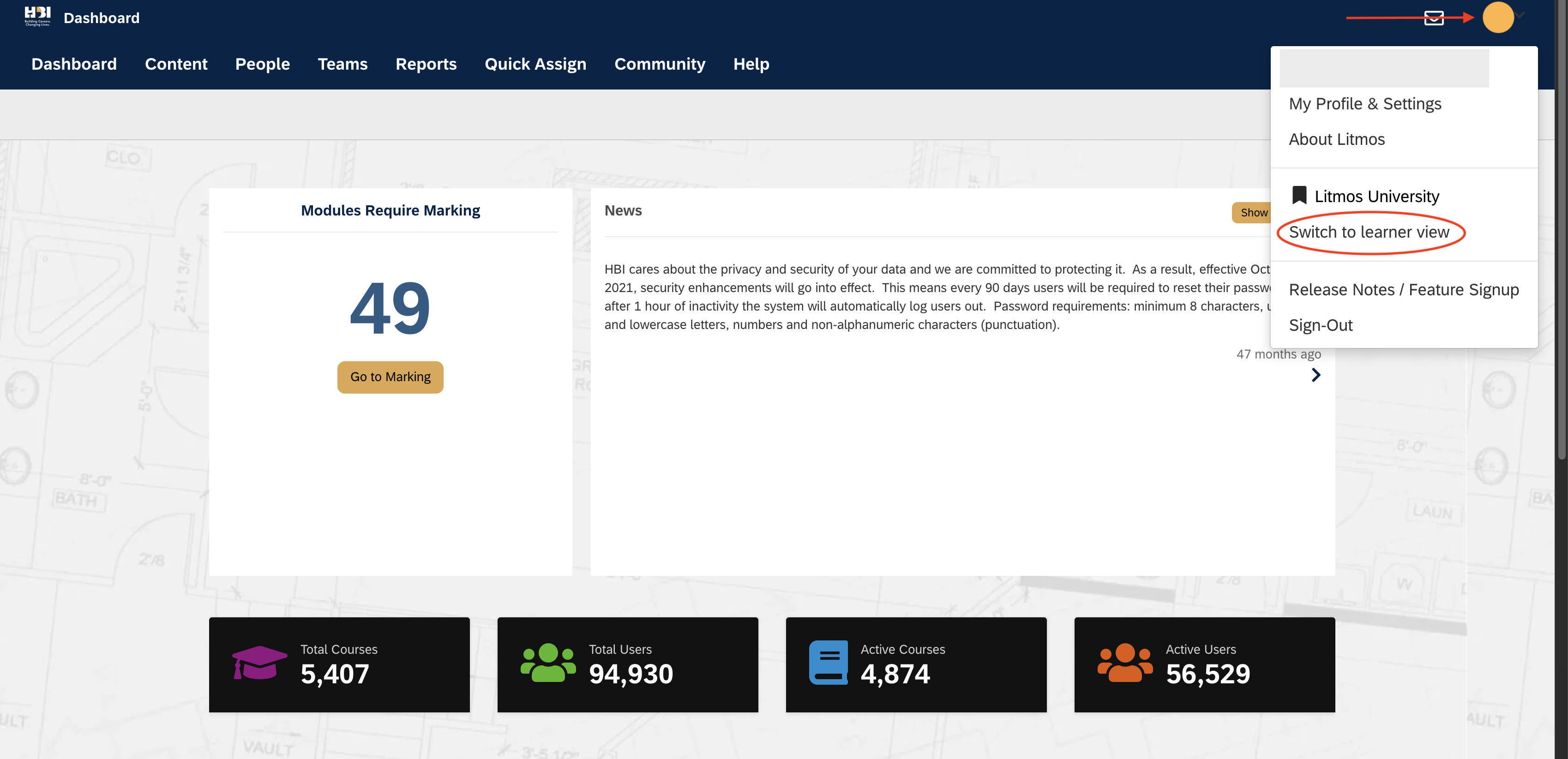Collapse the profile menu chevron beside avatar
Viewport: 1568px width, 759px height.
[x=1520, y=15]
